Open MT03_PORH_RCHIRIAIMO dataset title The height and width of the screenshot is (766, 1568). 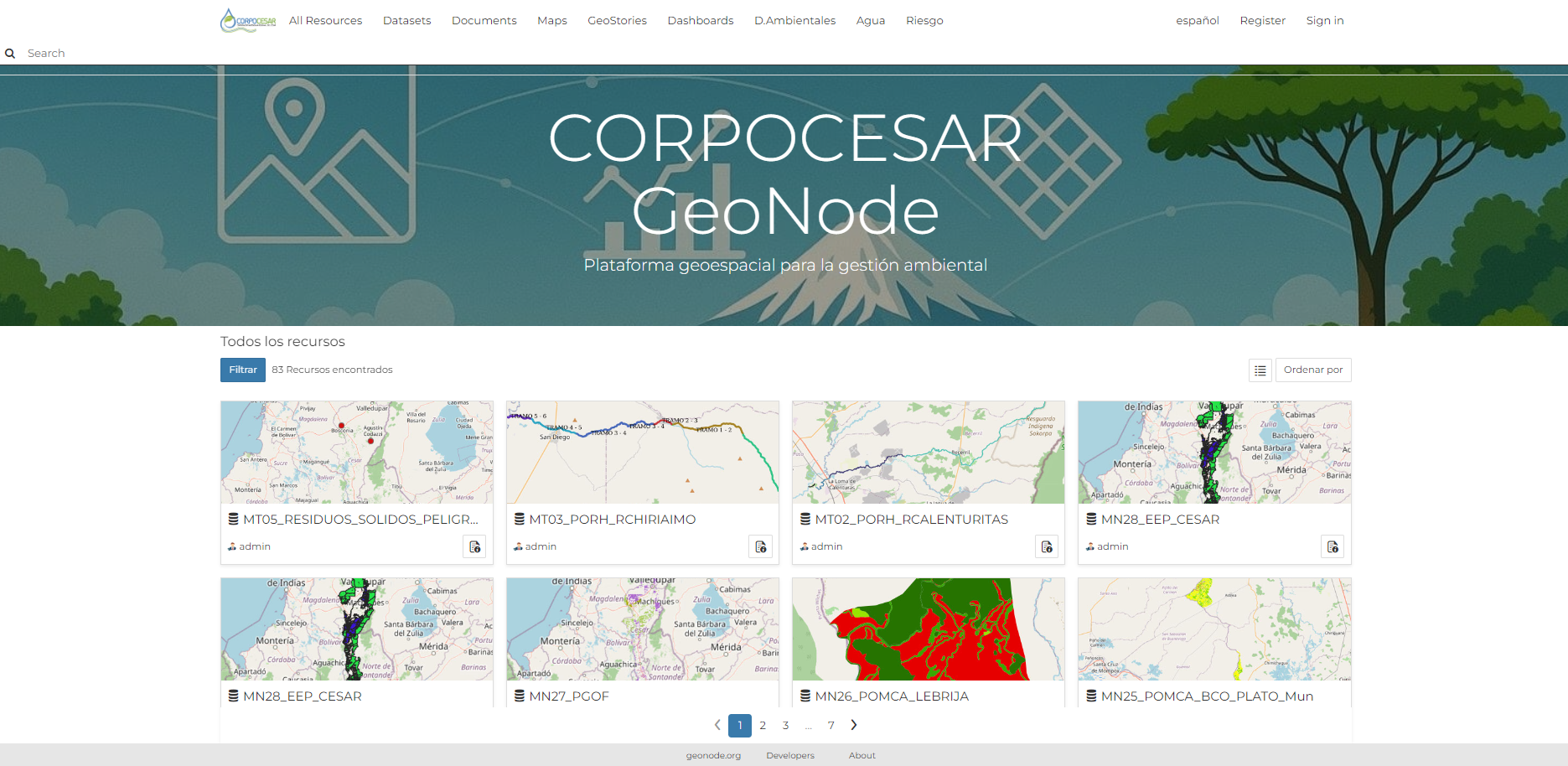click(612, 520)
